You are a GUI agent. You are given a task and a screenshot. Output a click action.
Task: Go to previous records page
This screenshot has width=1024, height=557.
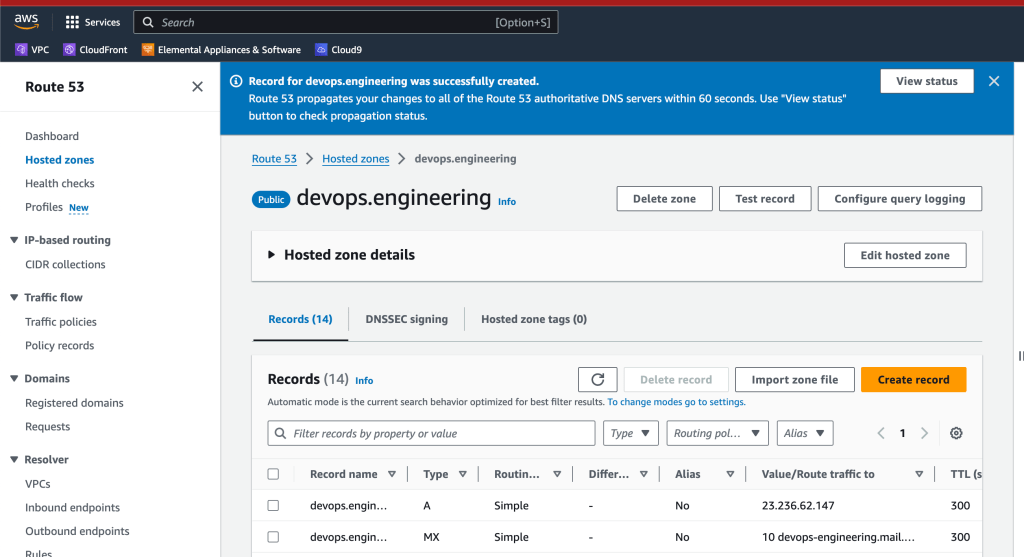(x=881, y=433)
